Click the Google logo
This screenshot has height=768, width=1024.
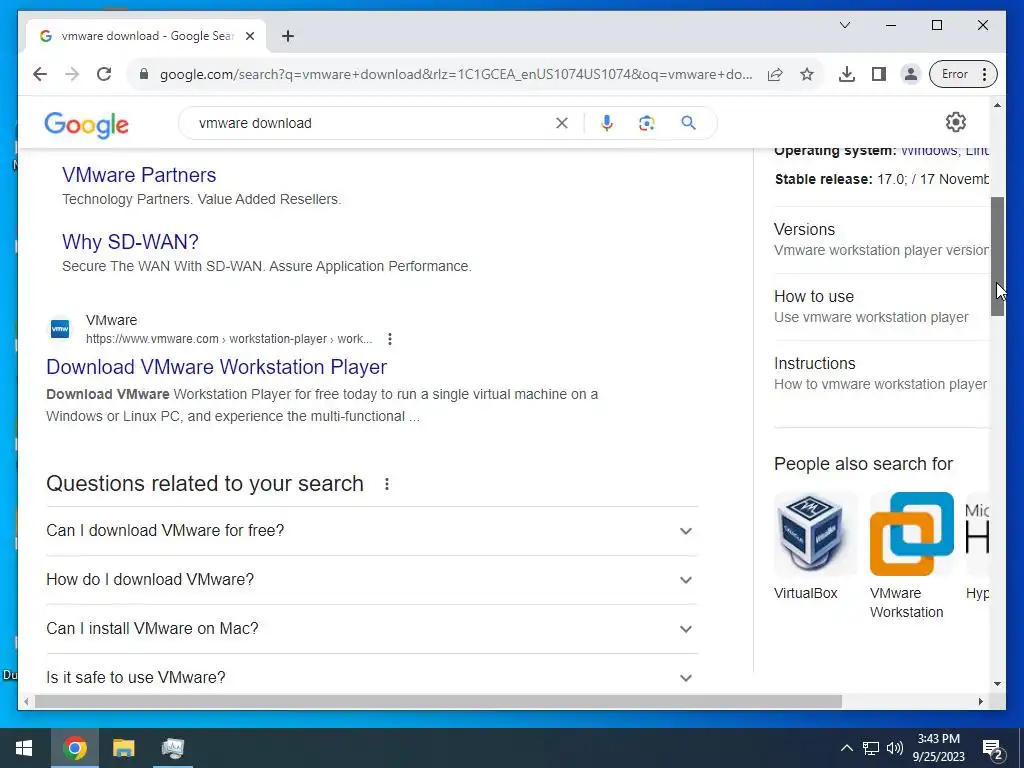point(86,124)
